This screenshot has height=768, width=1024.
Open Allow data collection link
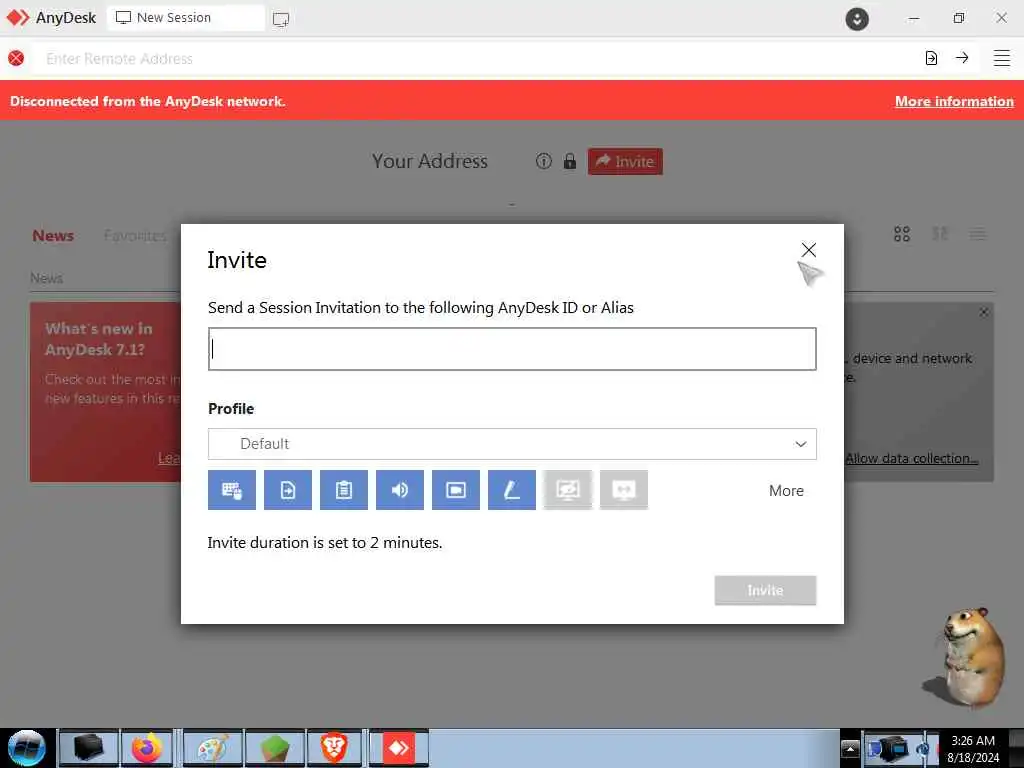[912, 458]
